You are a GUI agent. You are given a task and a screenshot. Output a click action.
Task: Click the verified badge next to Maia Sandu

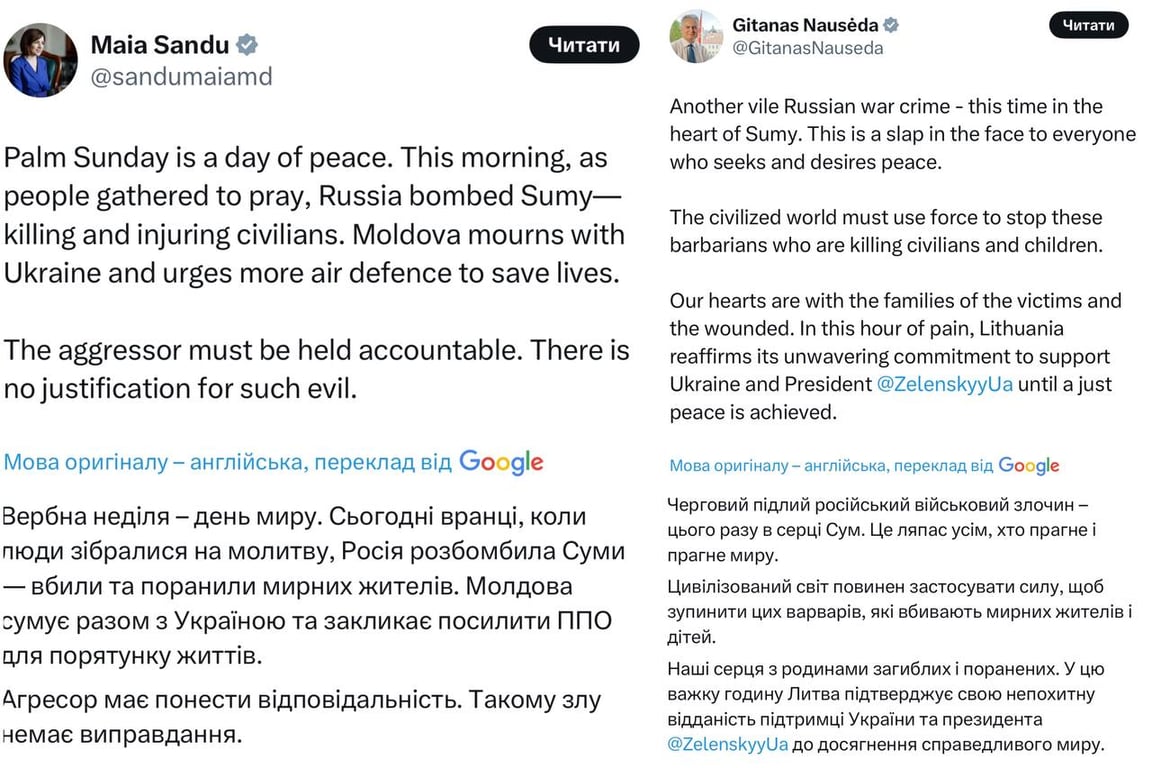click(247, 45)
